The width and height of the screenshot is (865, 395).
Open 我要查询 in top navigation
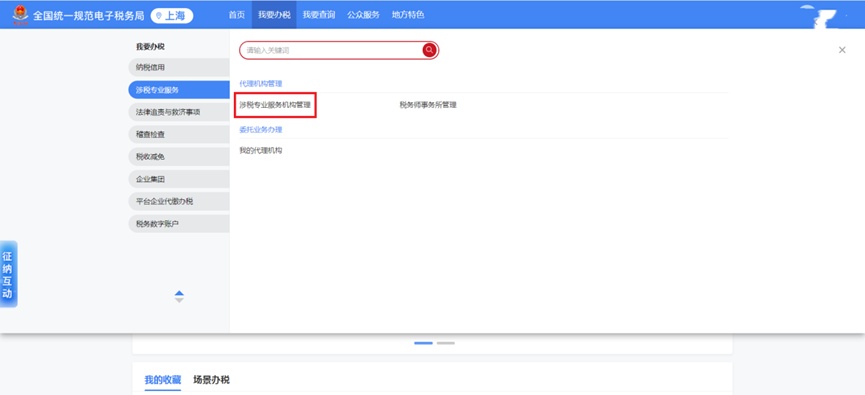(319, 15)
